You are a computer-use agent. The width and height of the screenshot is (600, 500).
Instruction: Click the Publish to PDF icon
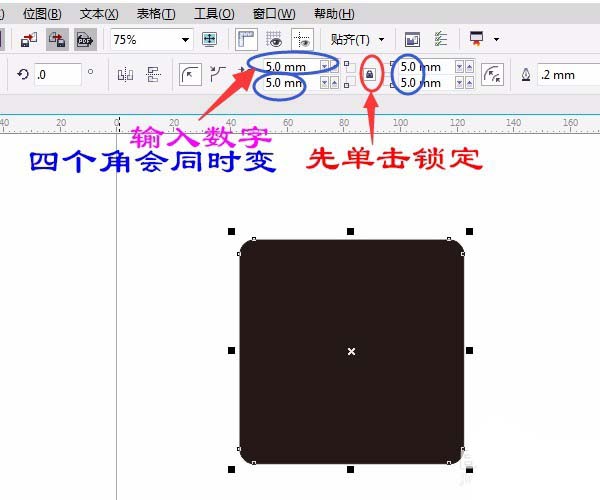(x=85, y=39)
